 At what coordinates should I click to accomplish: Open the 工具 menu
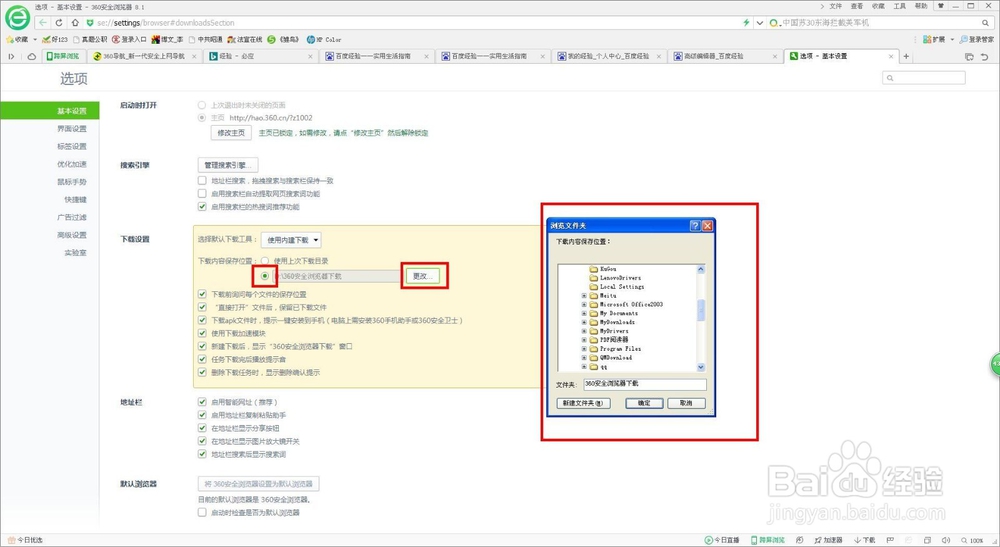[x=899, y=6]
